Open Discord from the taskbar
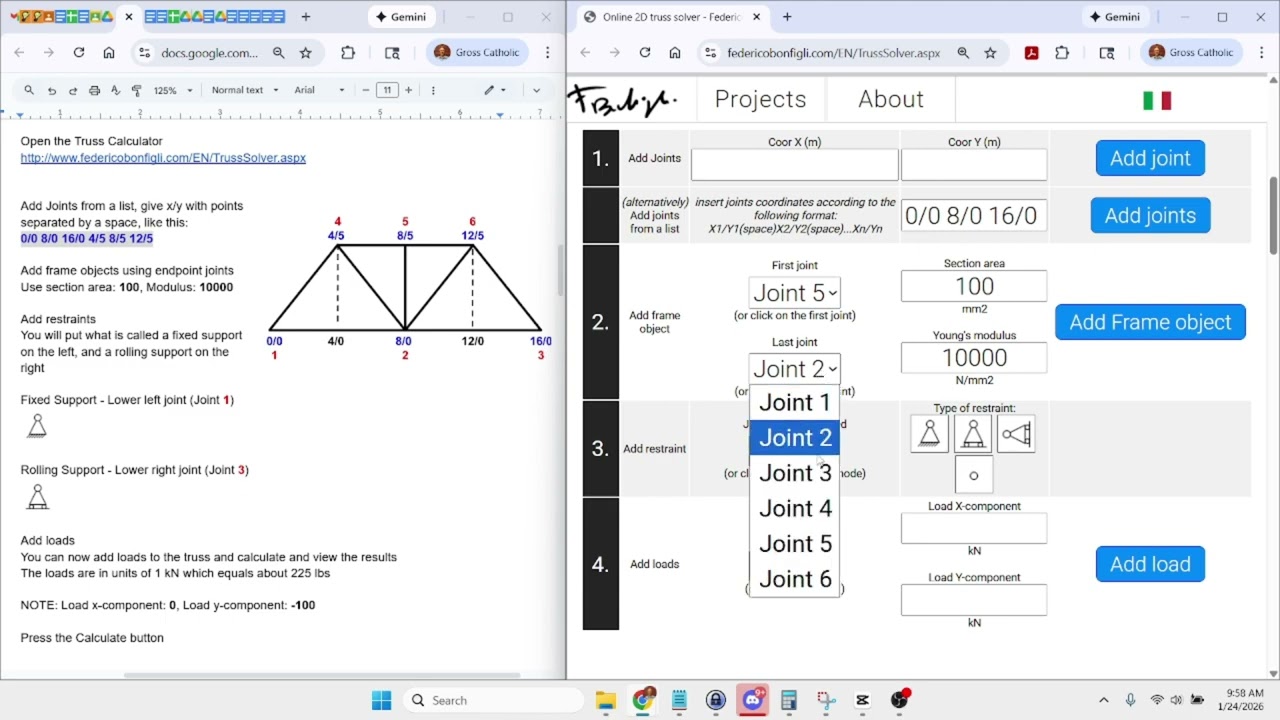Viewport: 1280px width, 720px height. (x=752, y=700)
